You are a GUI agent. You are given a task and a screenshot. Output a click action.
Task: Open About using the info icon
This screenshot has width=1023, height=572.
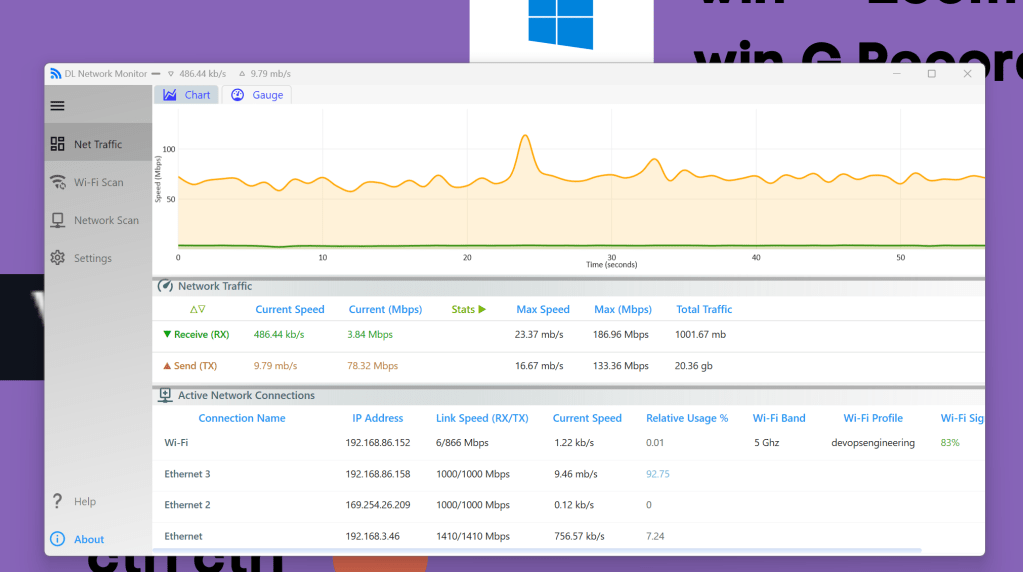57,539
